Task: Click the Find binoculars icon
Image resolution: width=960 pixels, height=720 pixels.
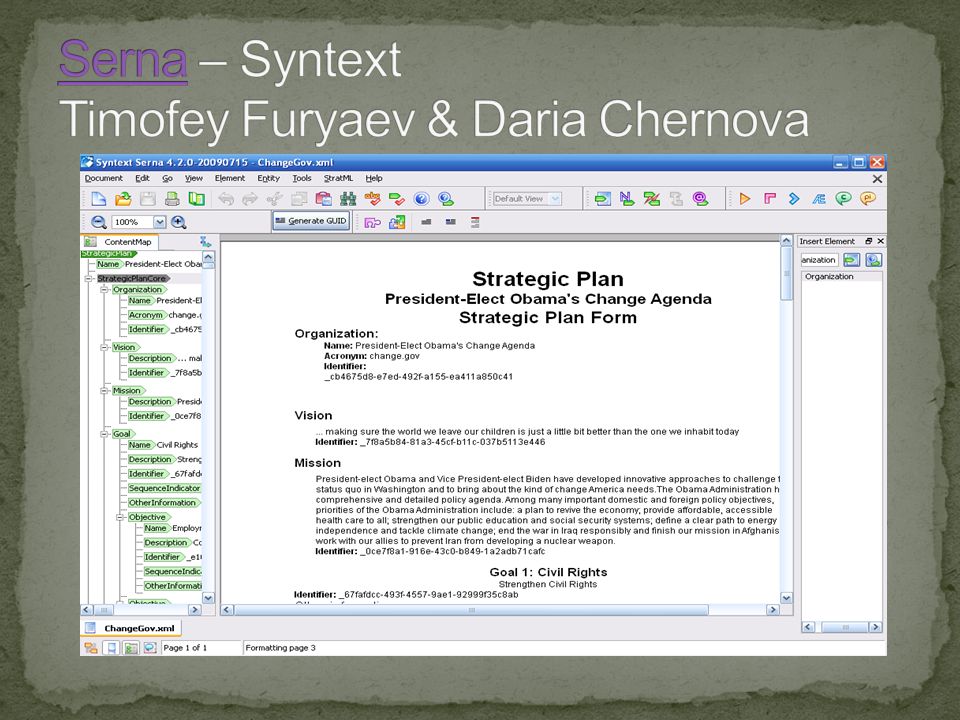Action: (x=348, y=199)
